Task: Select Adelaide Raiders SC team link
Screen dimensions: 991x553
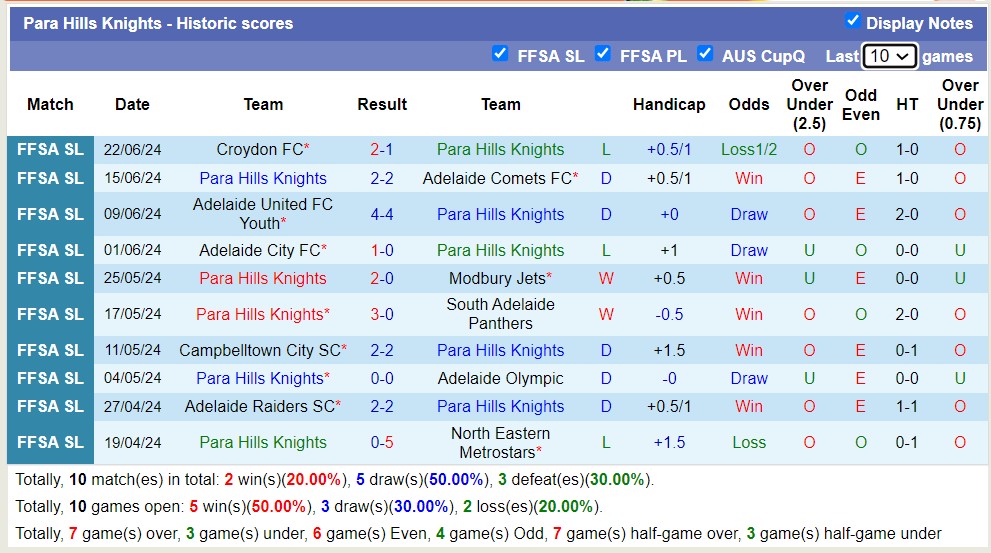Action: tap(259, 406)
